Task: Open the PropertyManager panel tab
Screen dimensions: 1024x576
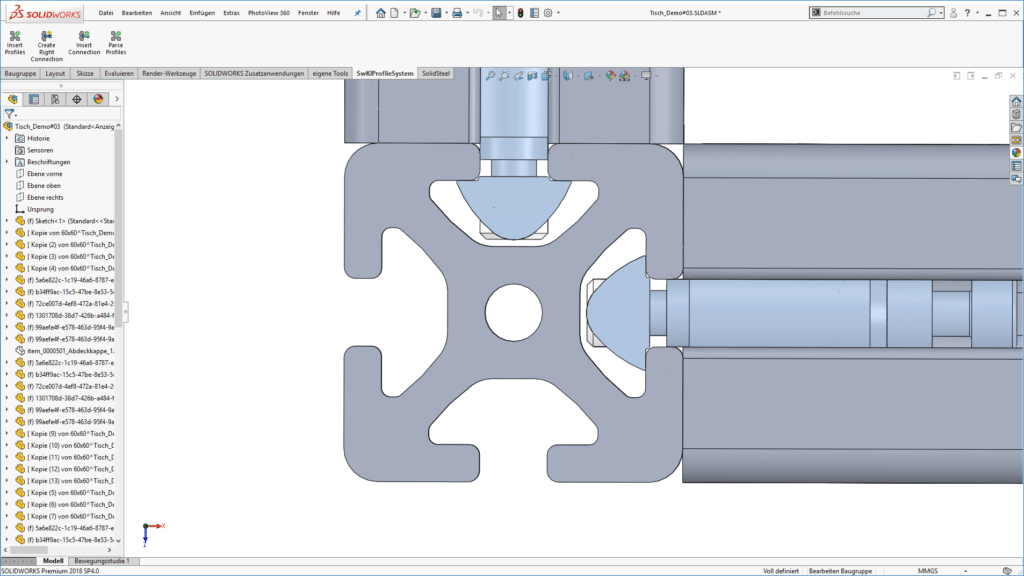Action: point(34,99)
